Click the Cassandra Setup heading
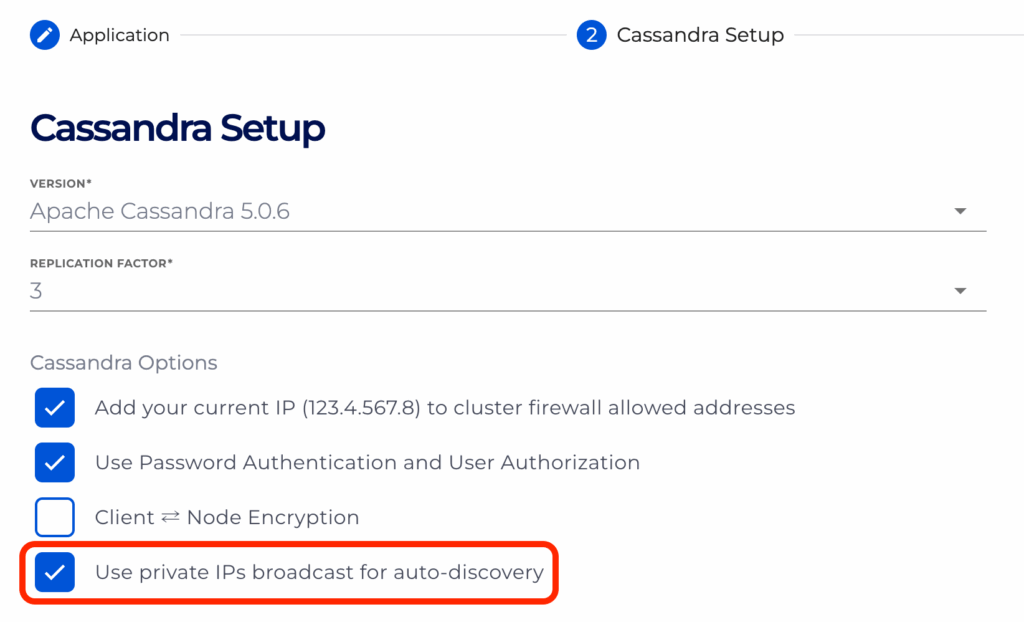1024x622 pixels. [x=177, y=129]
